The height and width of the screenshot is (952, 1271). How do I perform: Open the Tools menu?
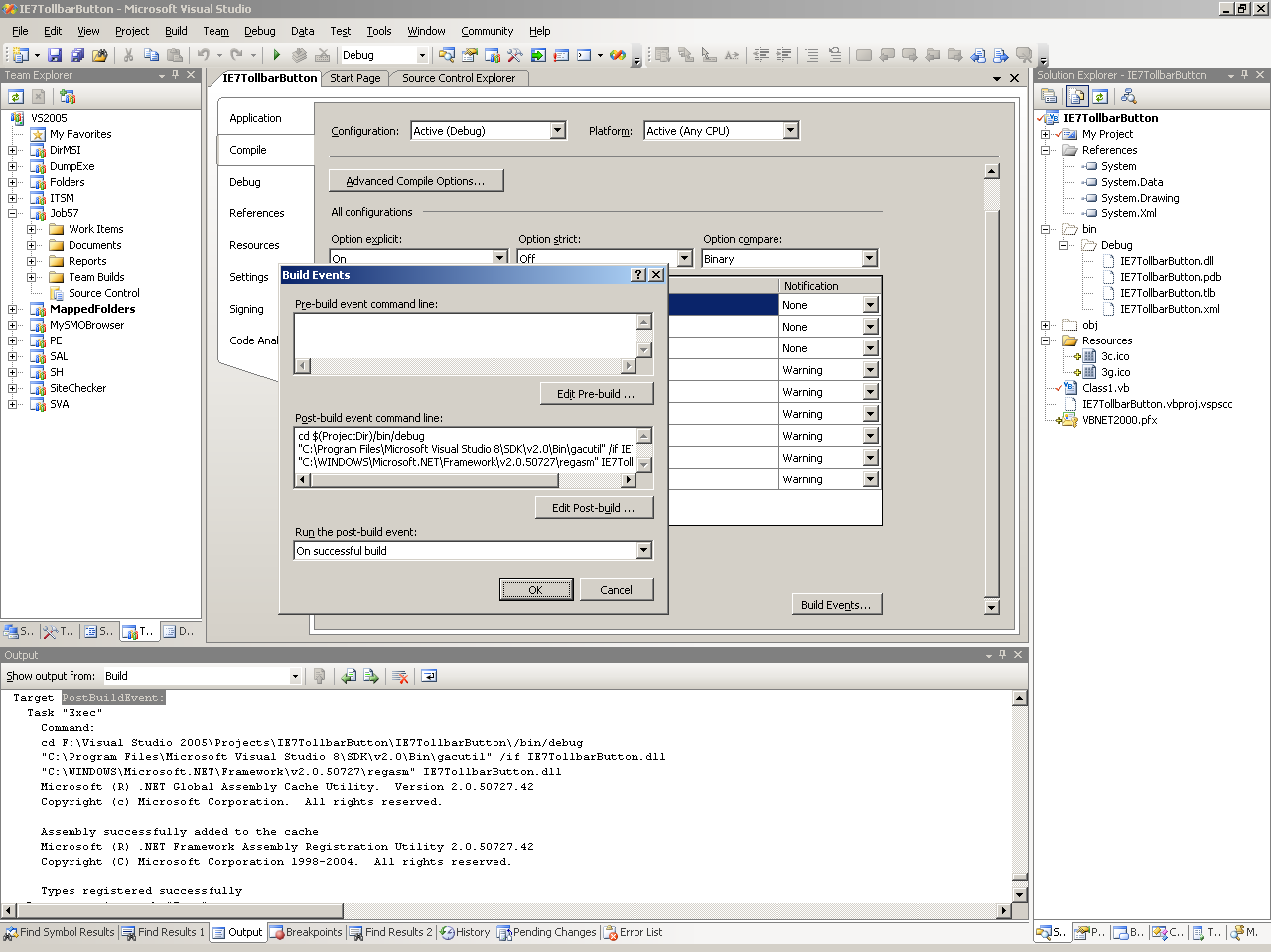[x=379, y=31]
